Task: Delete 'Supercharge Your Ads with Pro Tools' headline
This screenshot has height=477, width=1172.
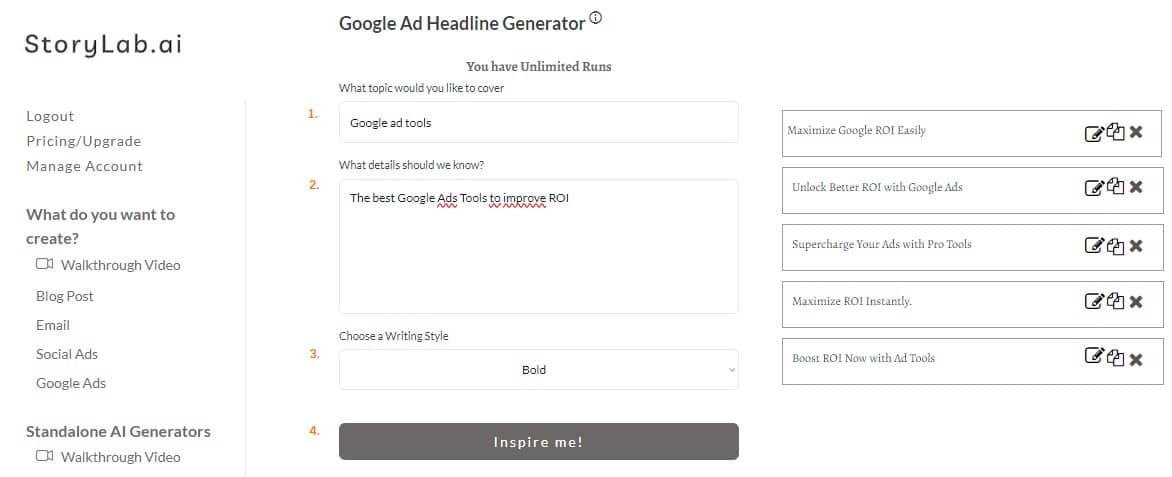Action: click(1136, 245)
